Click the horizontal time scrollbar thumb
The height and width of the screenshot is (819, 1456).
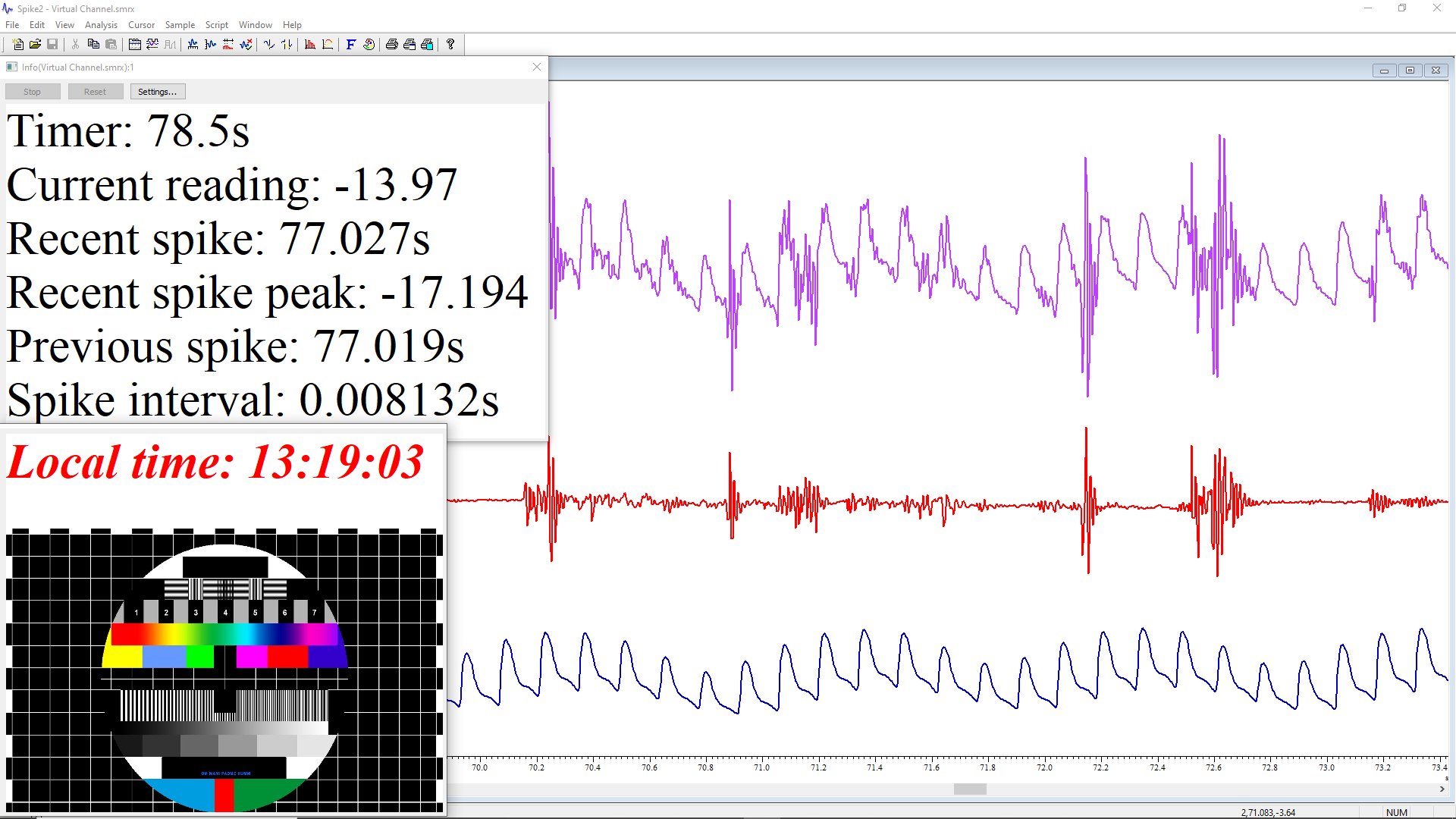pyautogui.click(x=970, y=789)
